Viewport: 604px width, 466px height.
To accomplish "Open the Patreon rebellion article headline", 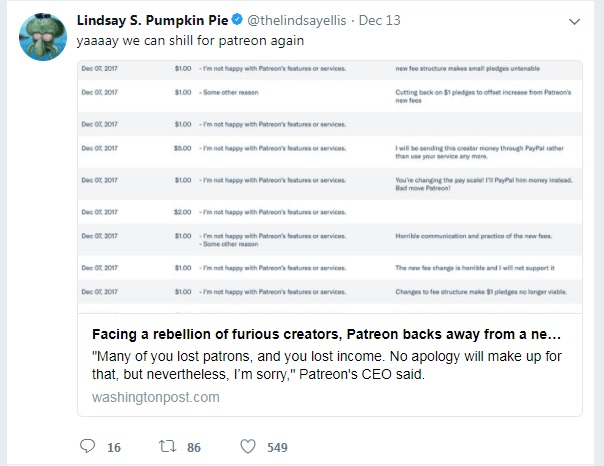I will [x=326, y=334].
